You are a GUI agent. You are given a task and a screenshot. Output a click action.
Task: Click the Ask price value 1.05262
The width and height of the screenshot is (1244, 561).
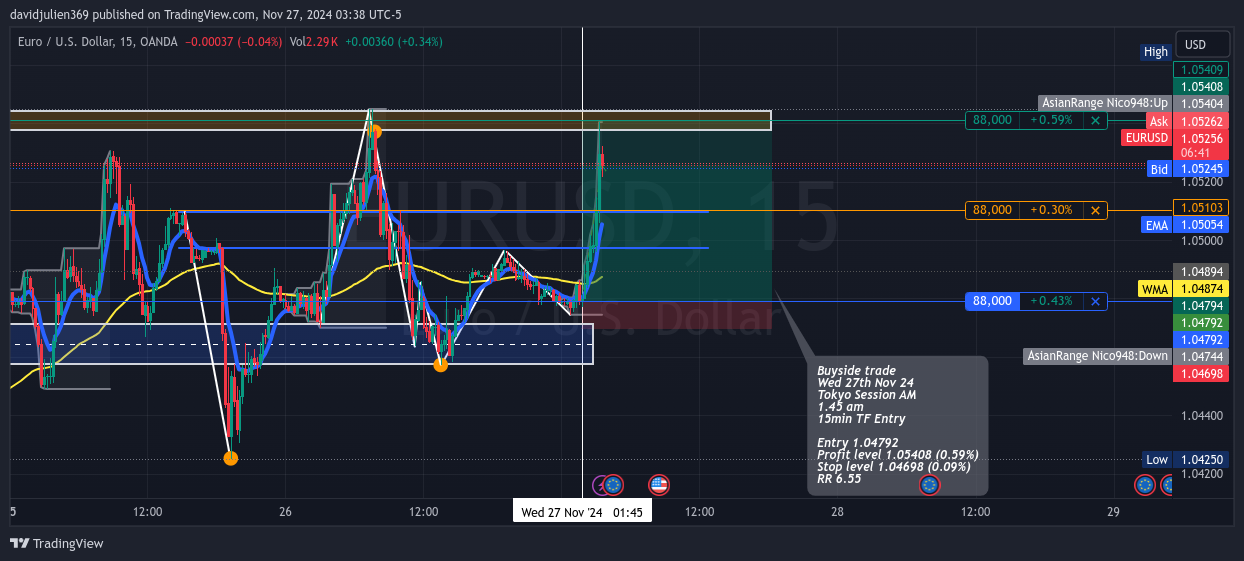point(1200,121)
